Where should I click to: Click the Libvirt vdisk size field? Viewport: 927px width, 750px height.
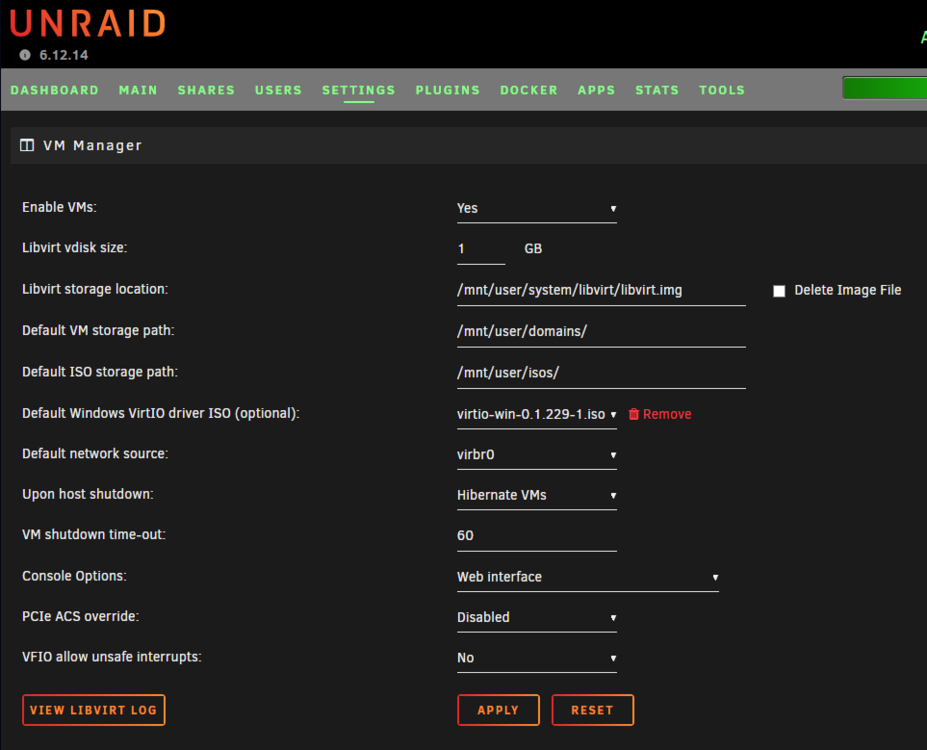coord(481,249)
